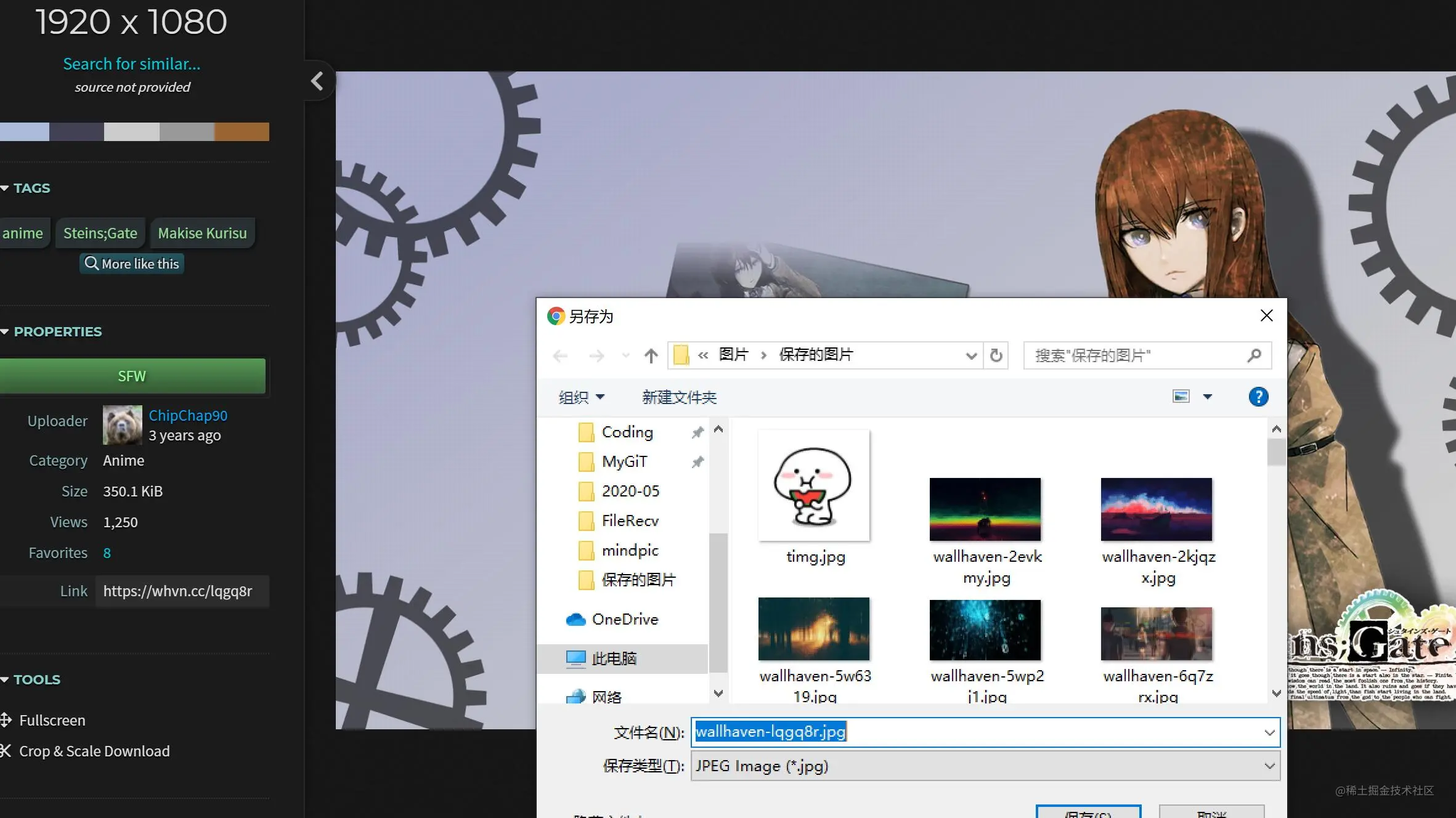Select the Anime tag filter
Image resolution: width=1456 pixels, height=818 pixels.
(23, 232)
